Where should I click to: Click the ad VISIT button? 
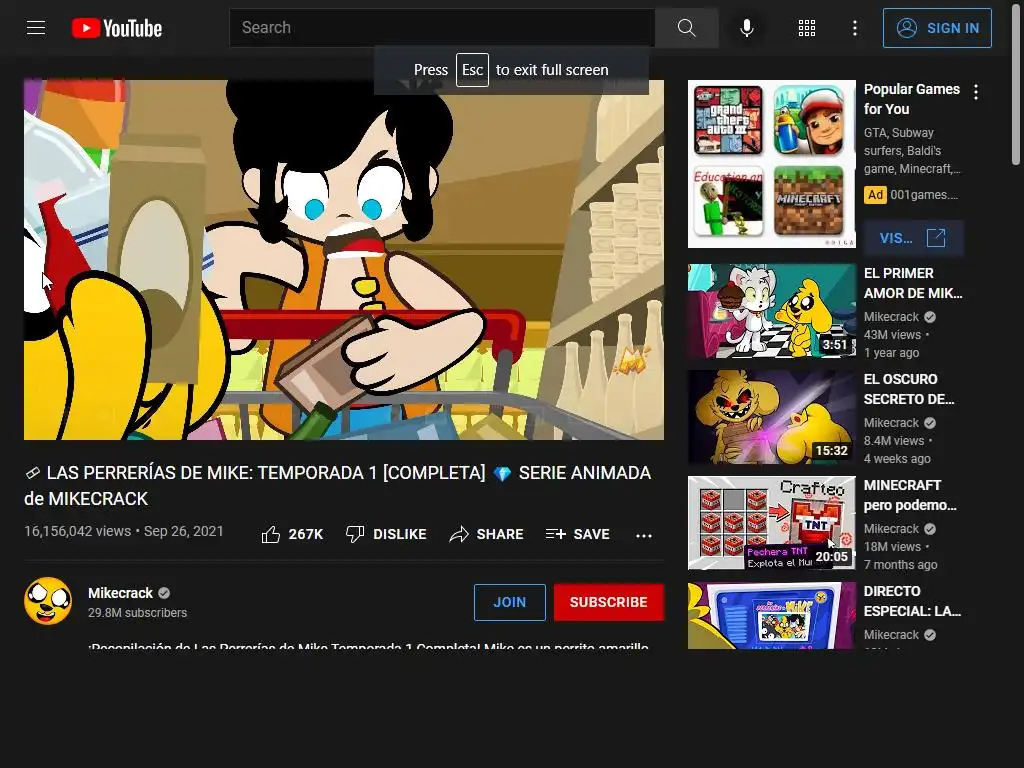pyautogui.click(x=913, y=238)
